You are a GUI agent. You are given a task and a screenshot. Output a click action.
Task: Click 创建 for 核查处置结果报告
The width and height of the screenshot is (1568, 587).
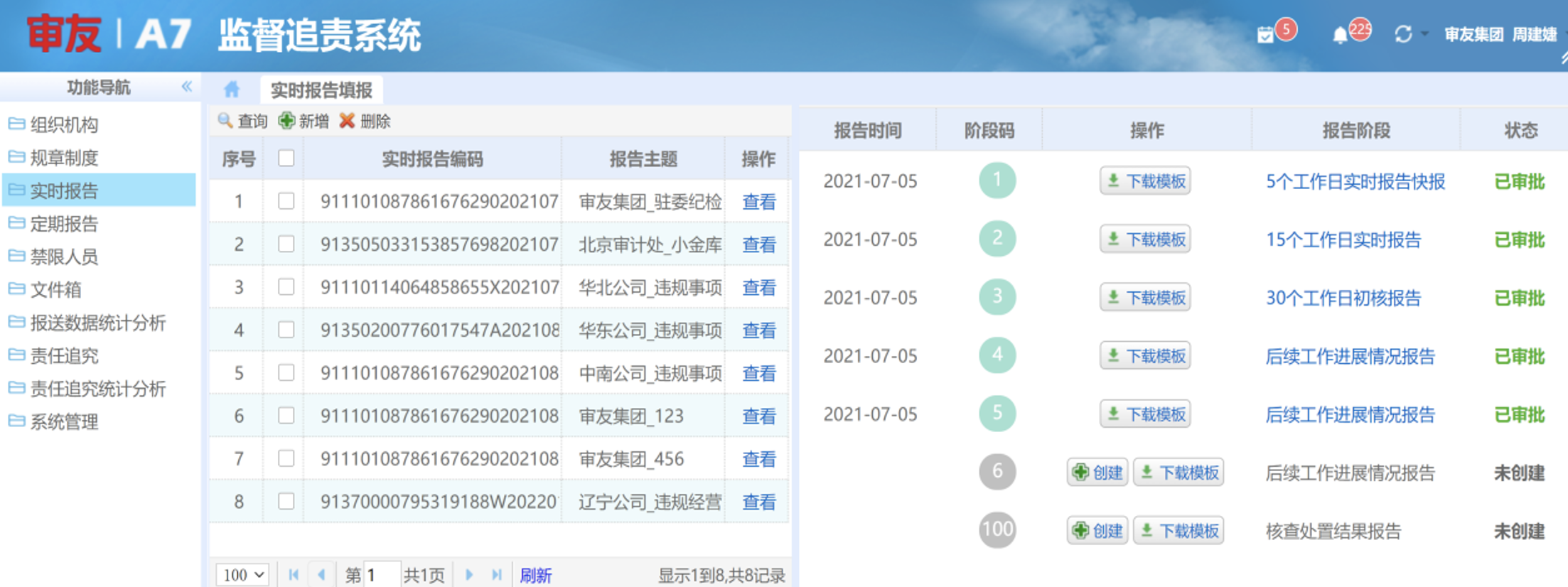pos(1097,531)
